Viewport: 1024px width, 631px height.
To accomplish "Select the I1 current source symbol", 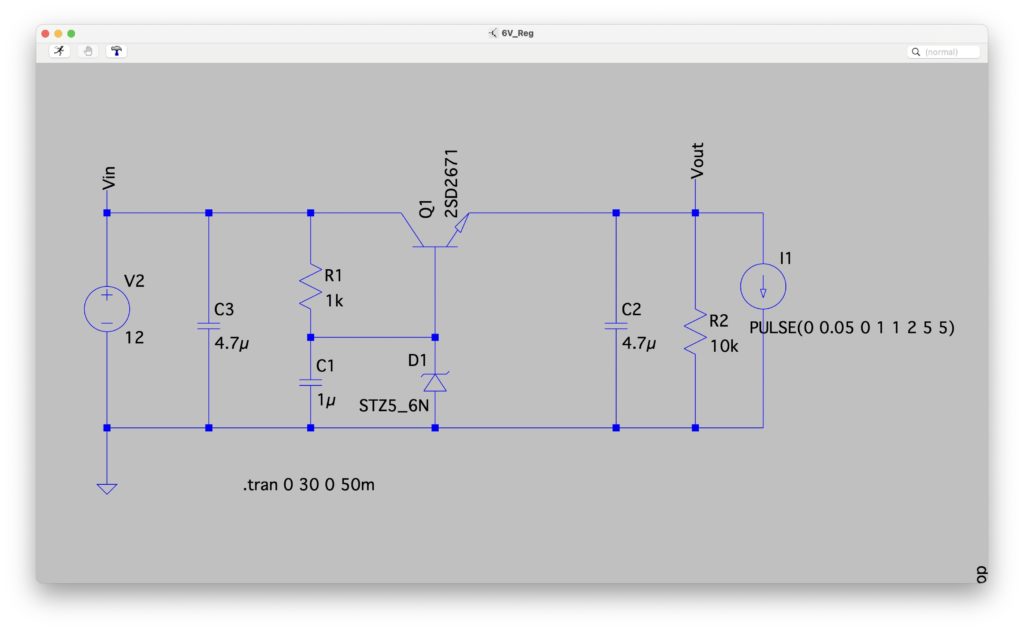I will coord(763,288).
